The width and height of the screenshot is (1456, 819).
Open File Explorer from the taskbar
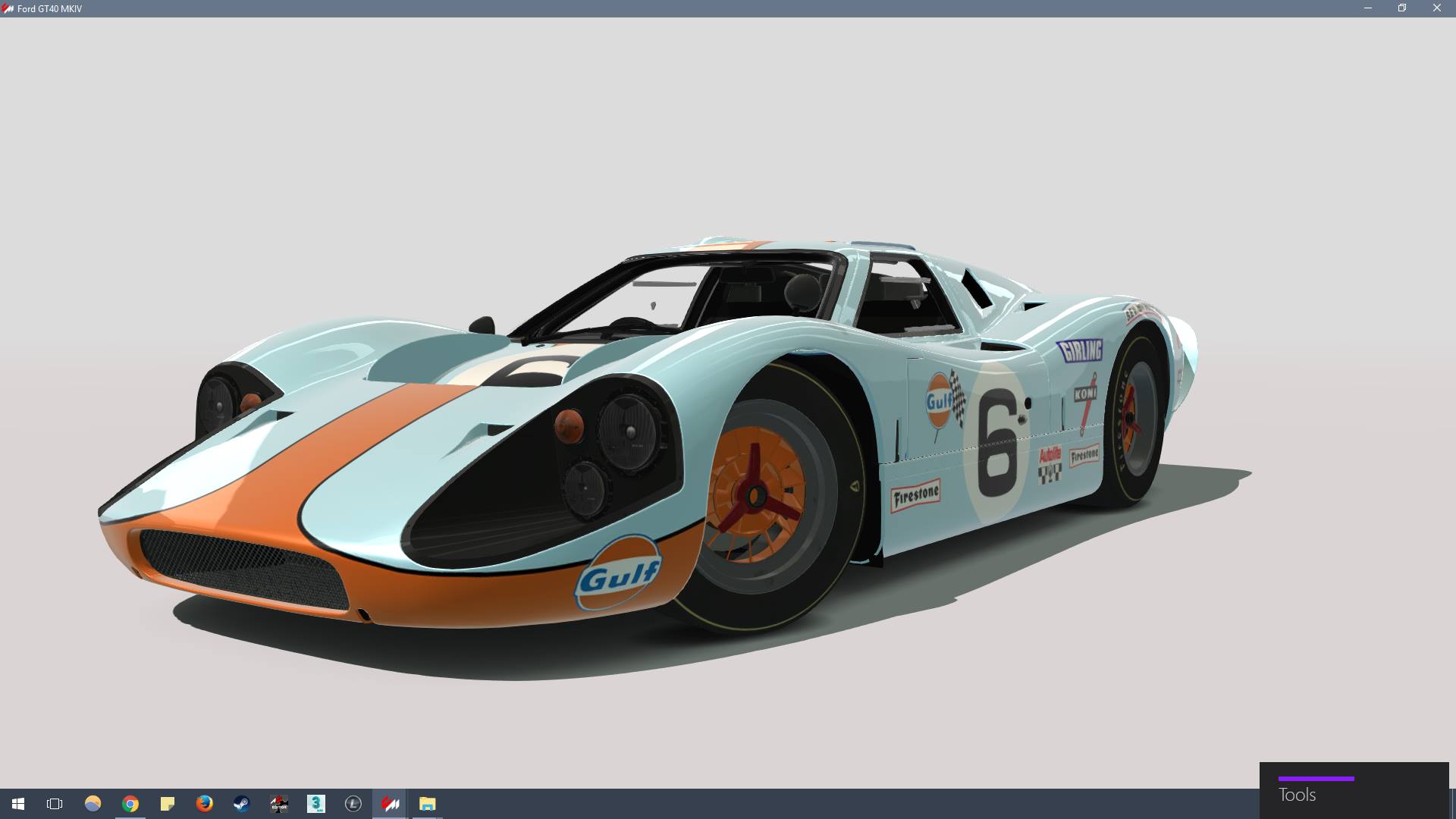(428, 804)
